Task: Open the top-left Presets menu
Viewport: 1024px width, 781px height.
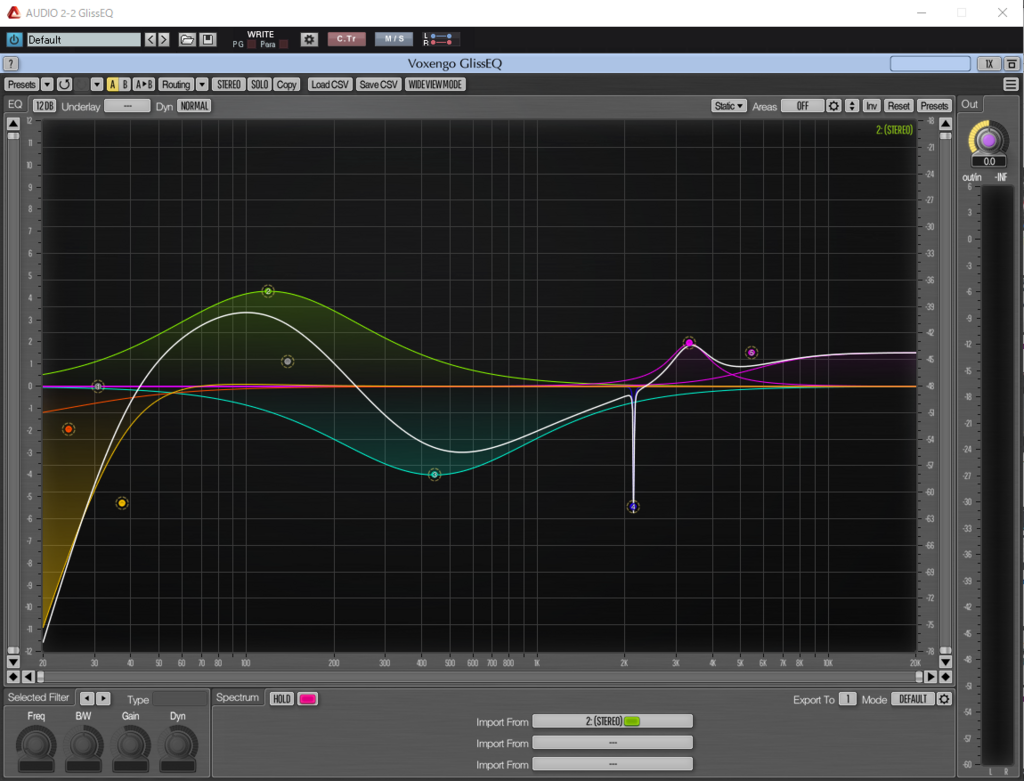Action: (22, 84)
